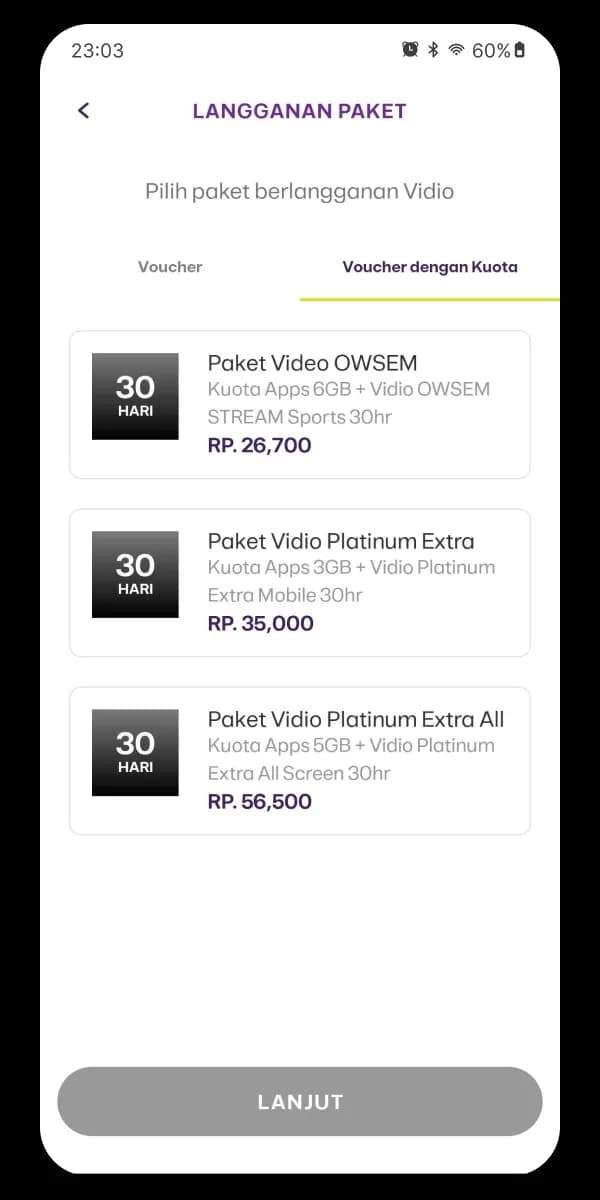Select the Voucher dengan Kuota tab
This screenshot has width=600, height=1200.
pyautogui.click(x=430, y=267)
